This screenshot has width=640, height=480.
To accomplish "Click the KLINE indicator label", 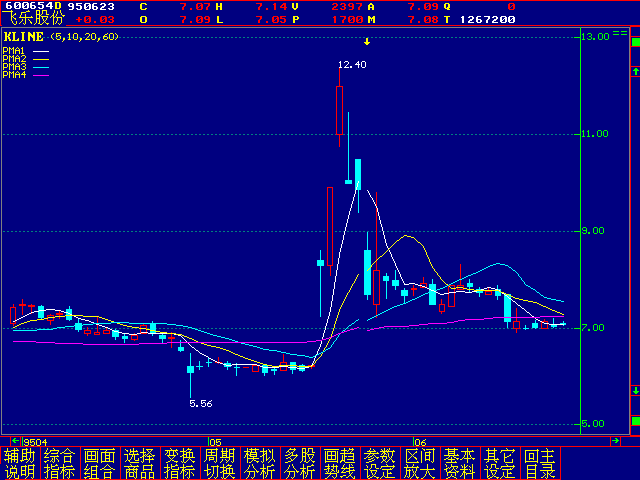I will pyautogui.click(x=24, y=36).
